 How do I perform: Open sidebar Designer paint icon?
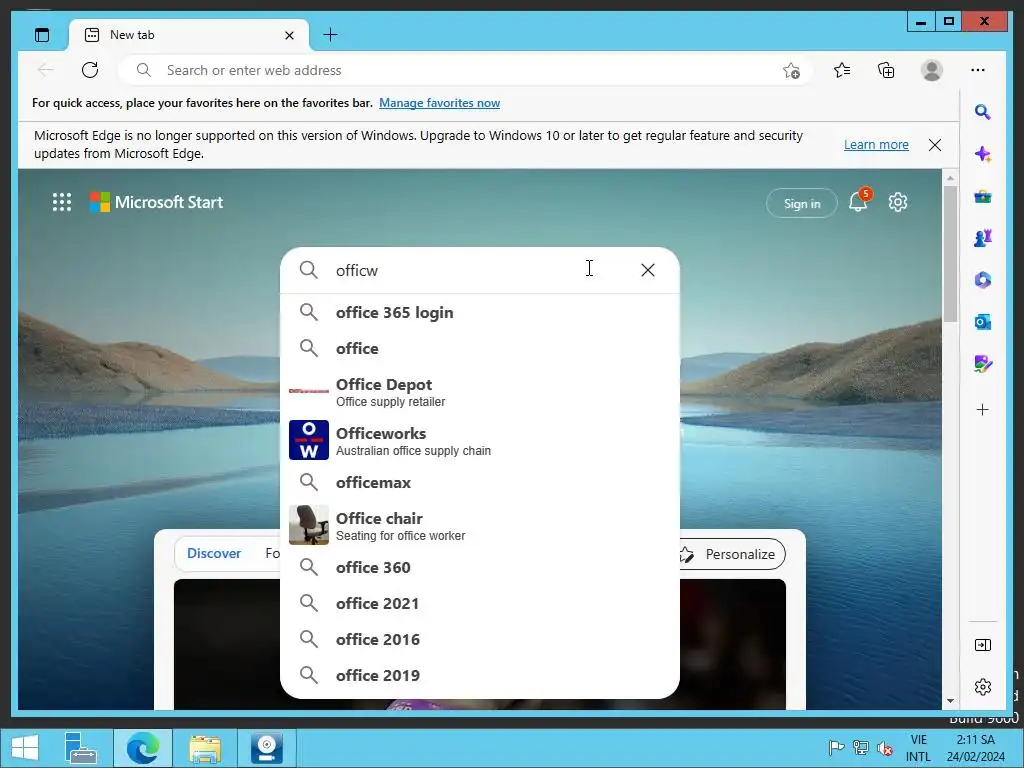click(x=982, y=364)
